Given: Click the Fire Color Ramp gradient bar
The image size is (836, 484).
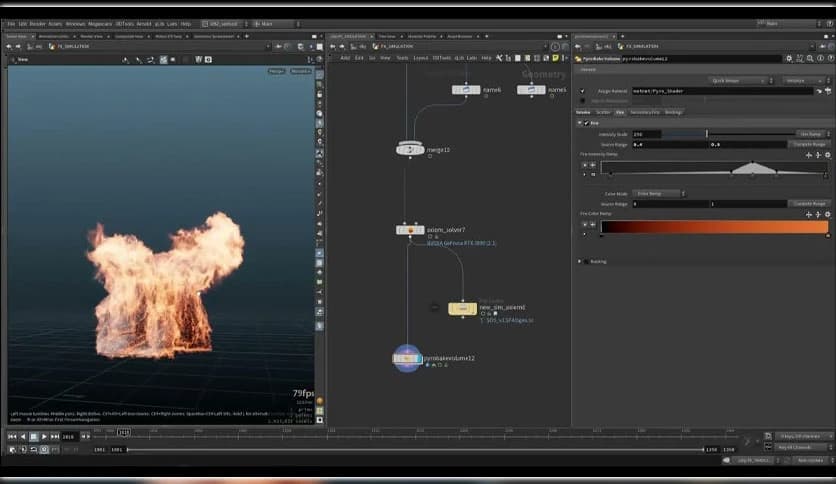Looking at the screenshot, I should 714,227.
